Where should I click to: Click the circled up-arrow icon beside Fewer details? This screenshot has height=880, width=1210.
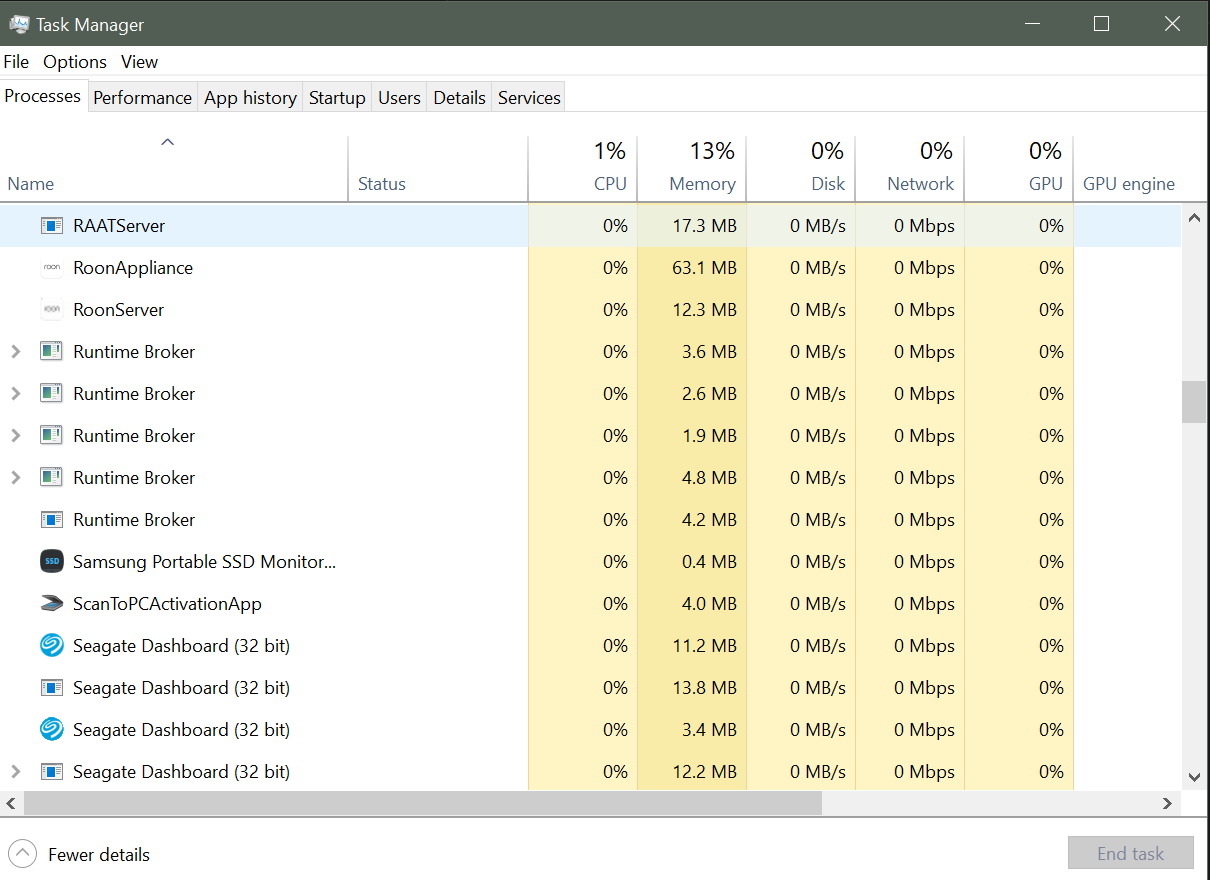pyautogui.click(x=23, y=854)
